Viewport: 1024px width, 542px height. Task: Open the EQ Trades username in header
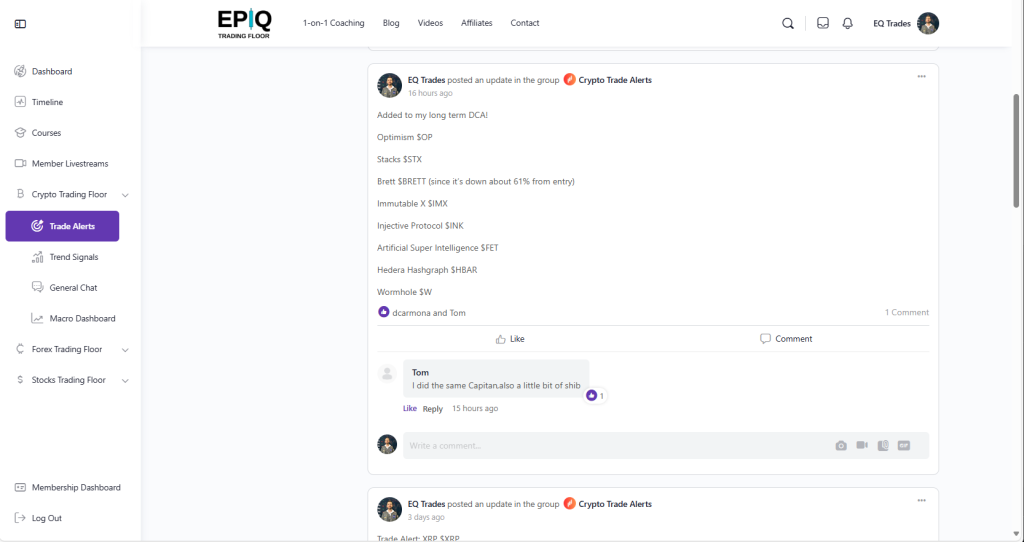pyautogui.click(x=891, y=24)
